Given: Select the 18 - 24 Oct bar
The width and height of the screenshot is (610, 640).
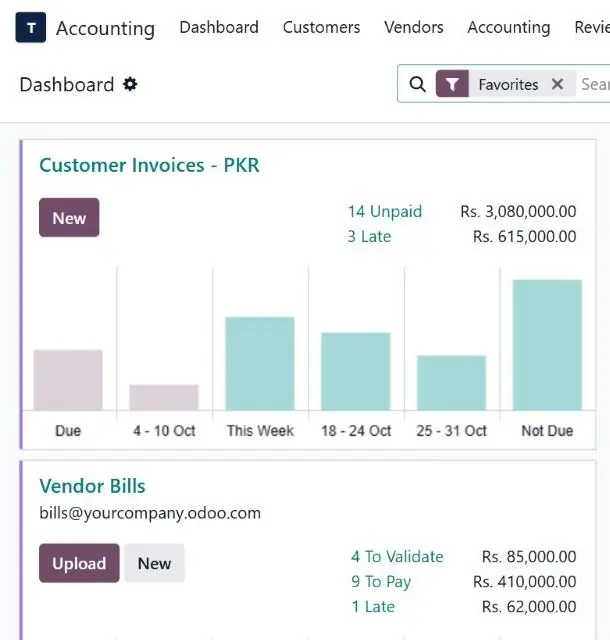Looking at the screenshot, I should point(356,371).
